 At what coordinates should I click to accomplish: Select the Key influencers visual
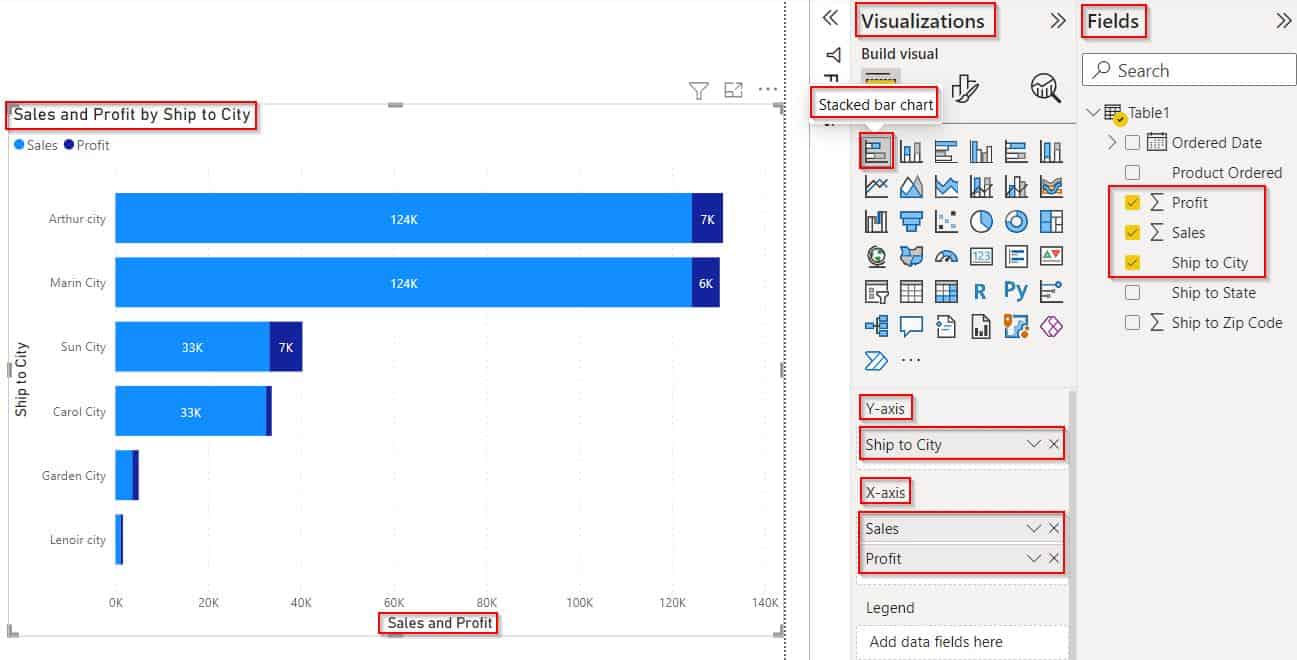[1051, 291]
